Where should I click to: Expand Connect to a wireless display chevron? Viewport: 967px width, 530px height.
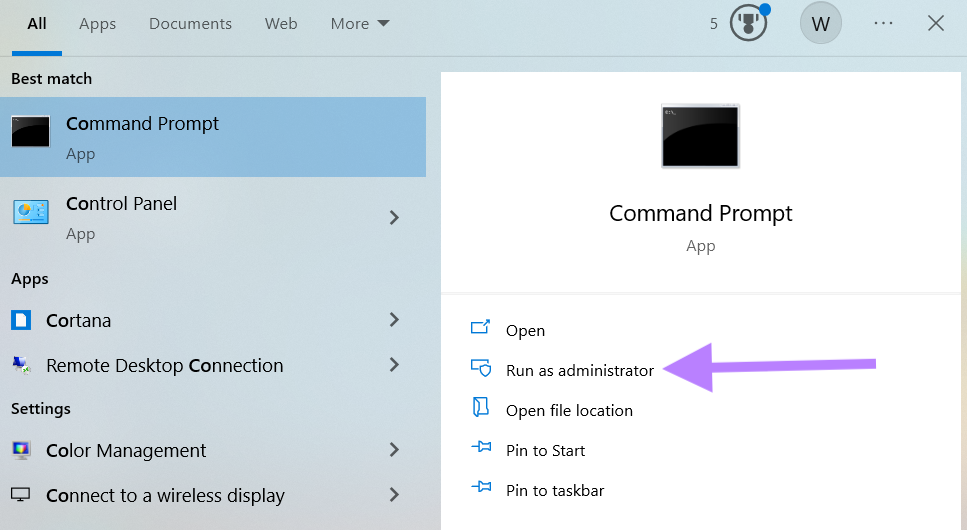(x=394, y=494)
